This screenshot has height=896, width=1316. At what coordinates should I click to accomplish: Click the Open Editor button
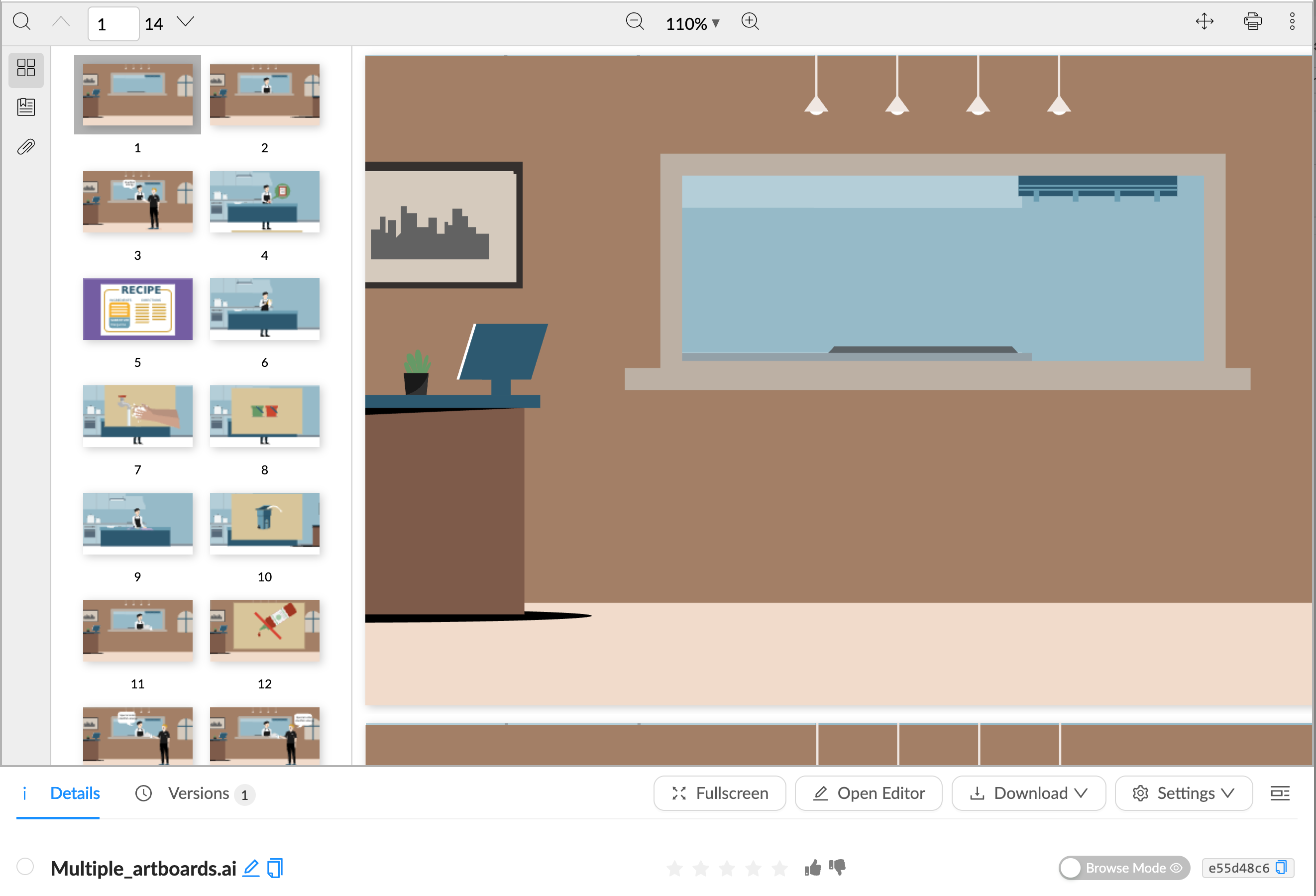pyautogui.click(x=868, y=793)
